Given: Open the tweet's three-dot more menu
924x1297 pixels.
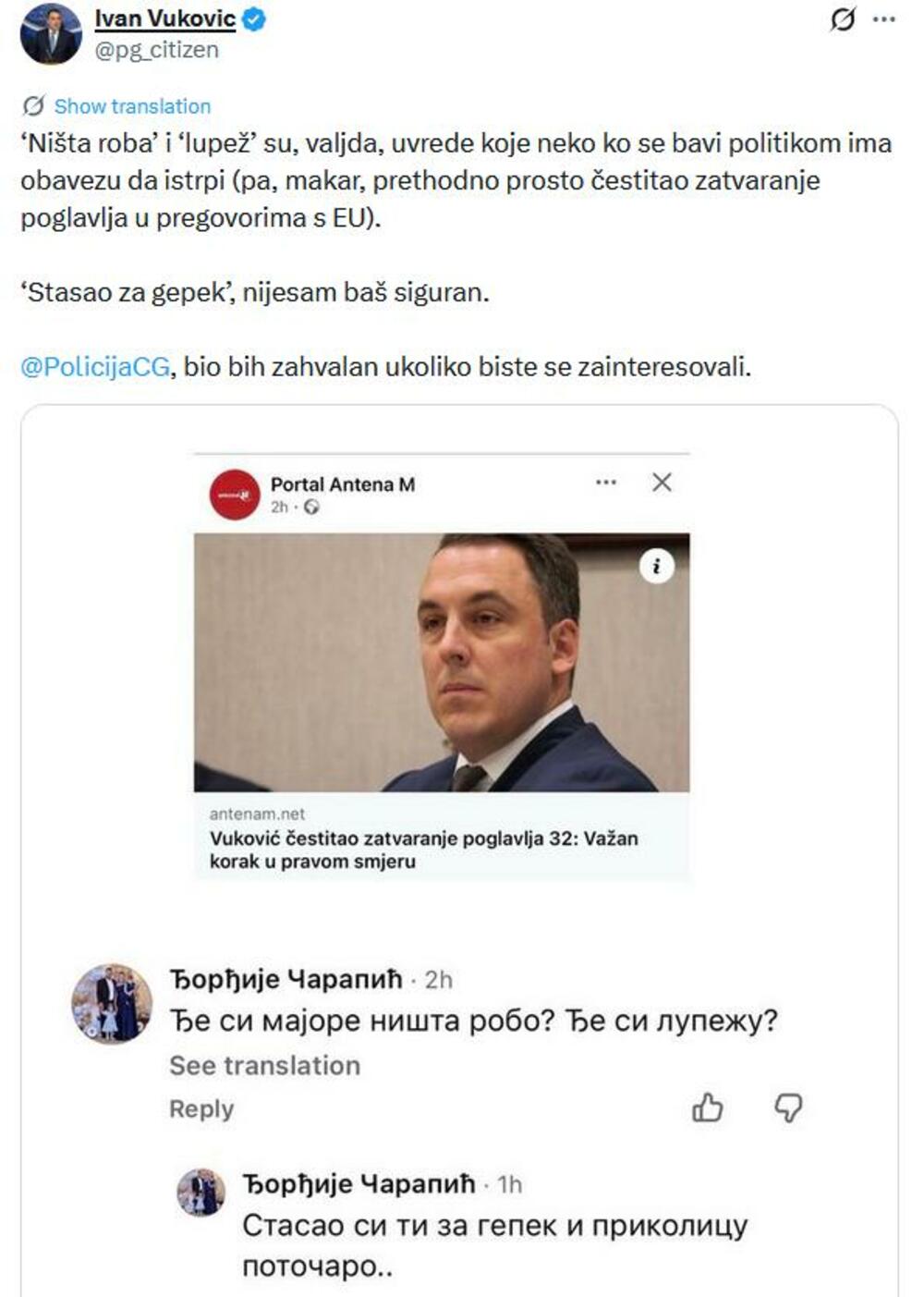Looking at the screenshot, I should click(x=884, y=19).
